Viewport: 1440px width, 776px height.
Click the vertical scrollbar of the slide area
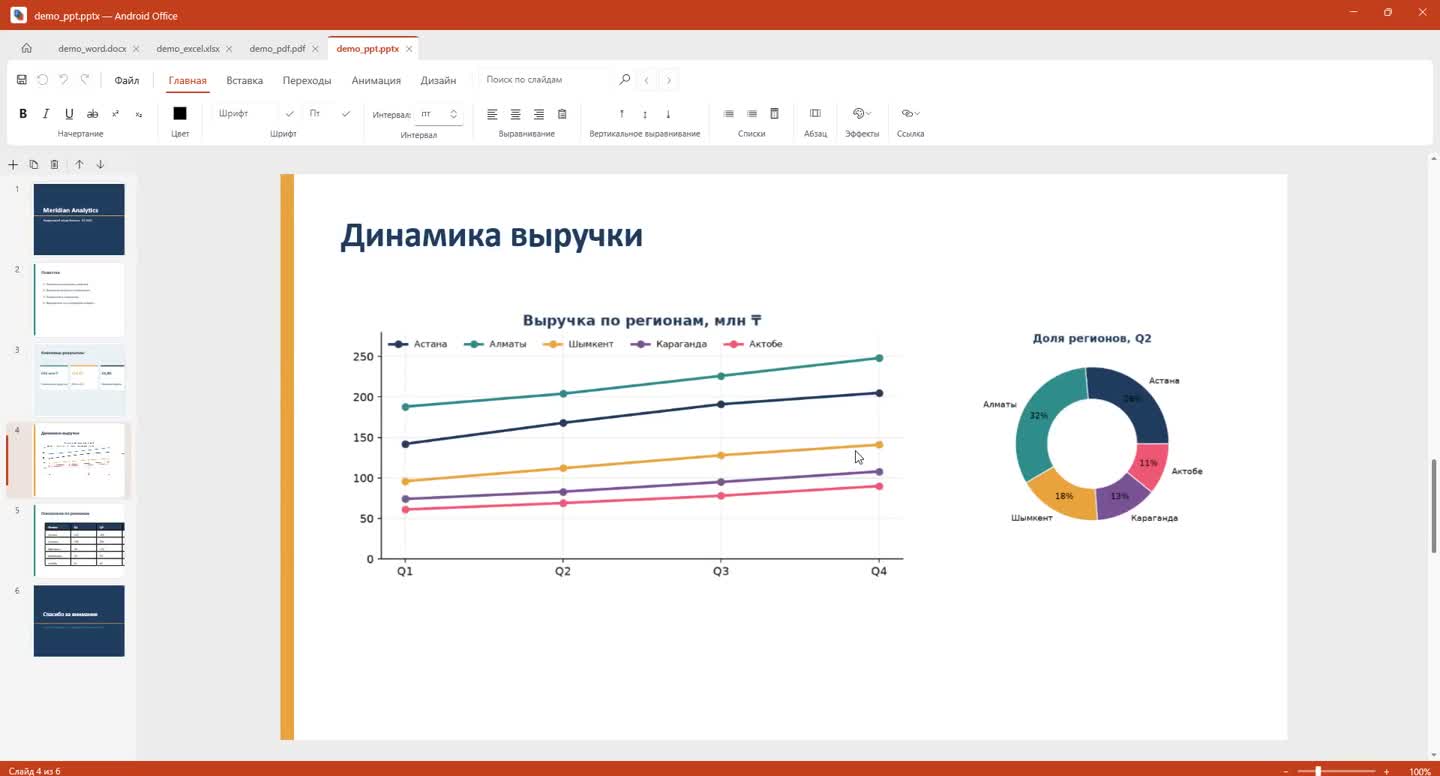click(1434, 506)
